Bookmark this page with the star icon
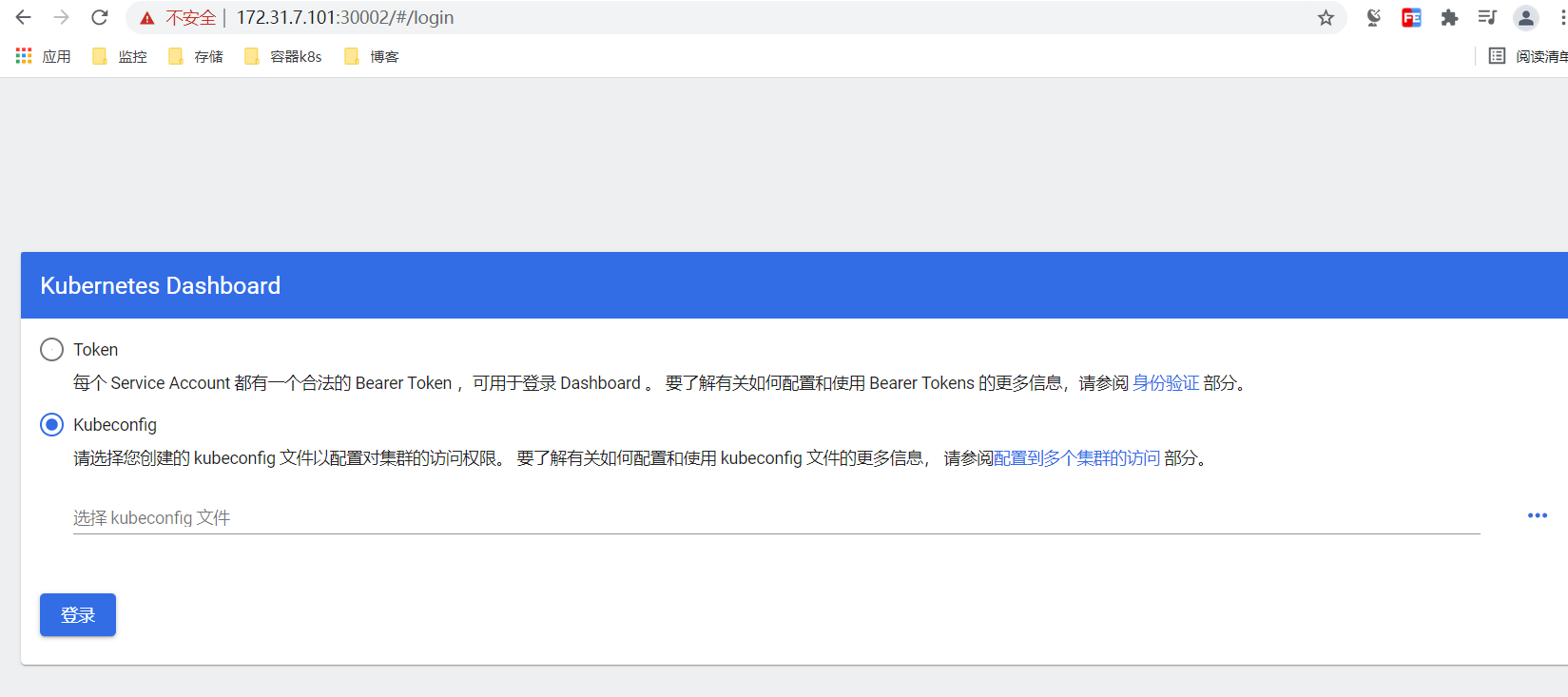Screen dimensions: 1568x697 tap(1326, 18)
